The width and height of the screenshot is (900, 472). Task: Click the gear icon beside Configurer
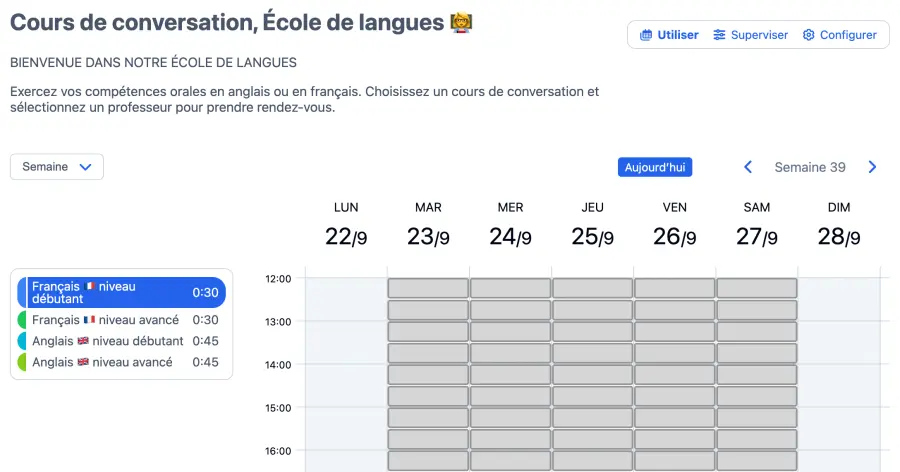[809, 35]
